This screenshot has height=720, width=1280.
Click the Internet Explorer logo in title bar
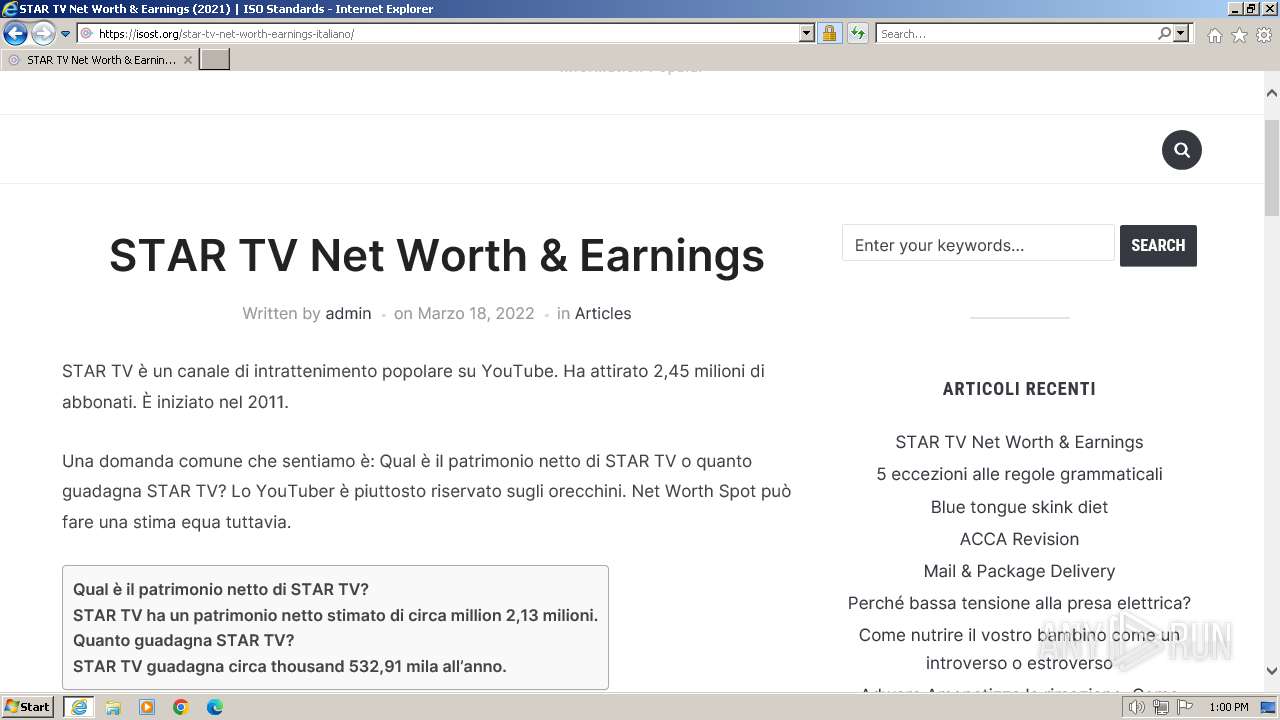click(x=10, y=9)
